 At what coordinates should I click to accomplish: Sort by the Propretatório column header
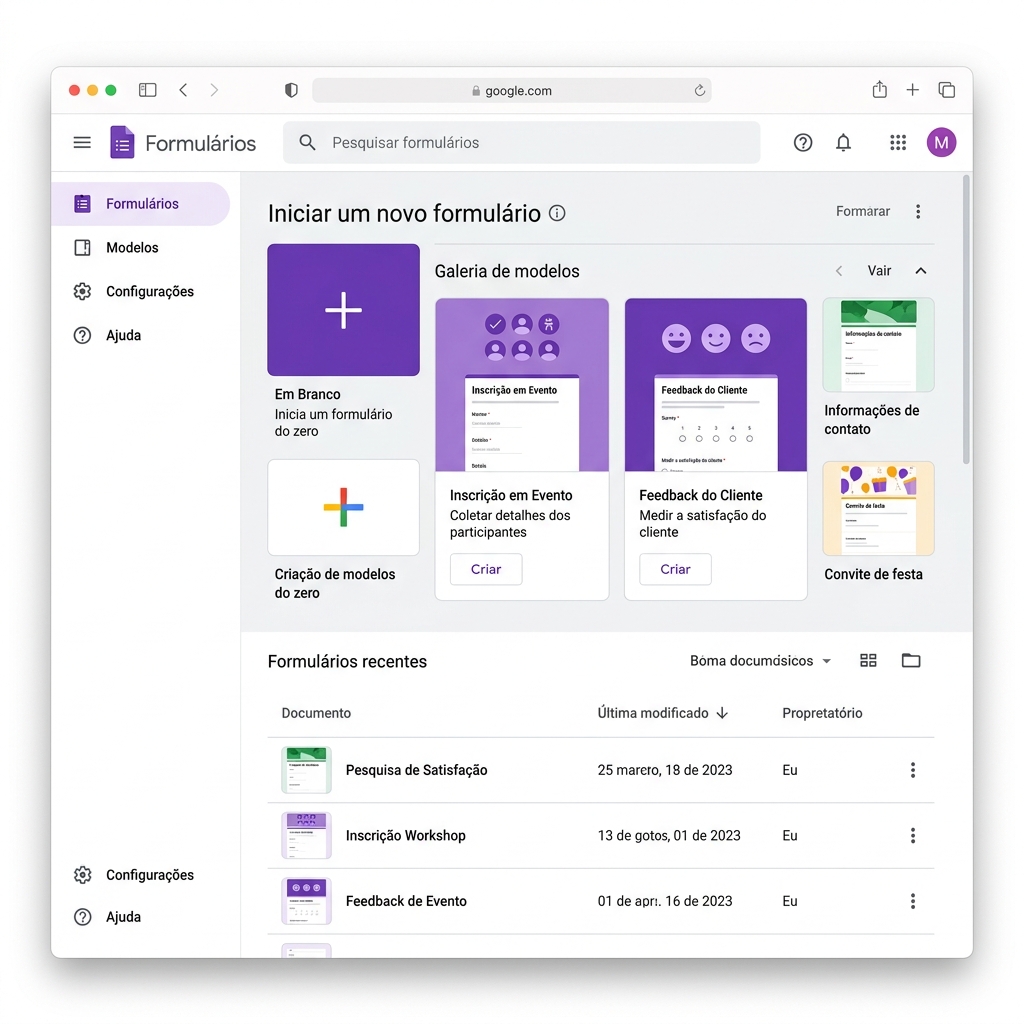pyautogui.click(x=822, y=713)
